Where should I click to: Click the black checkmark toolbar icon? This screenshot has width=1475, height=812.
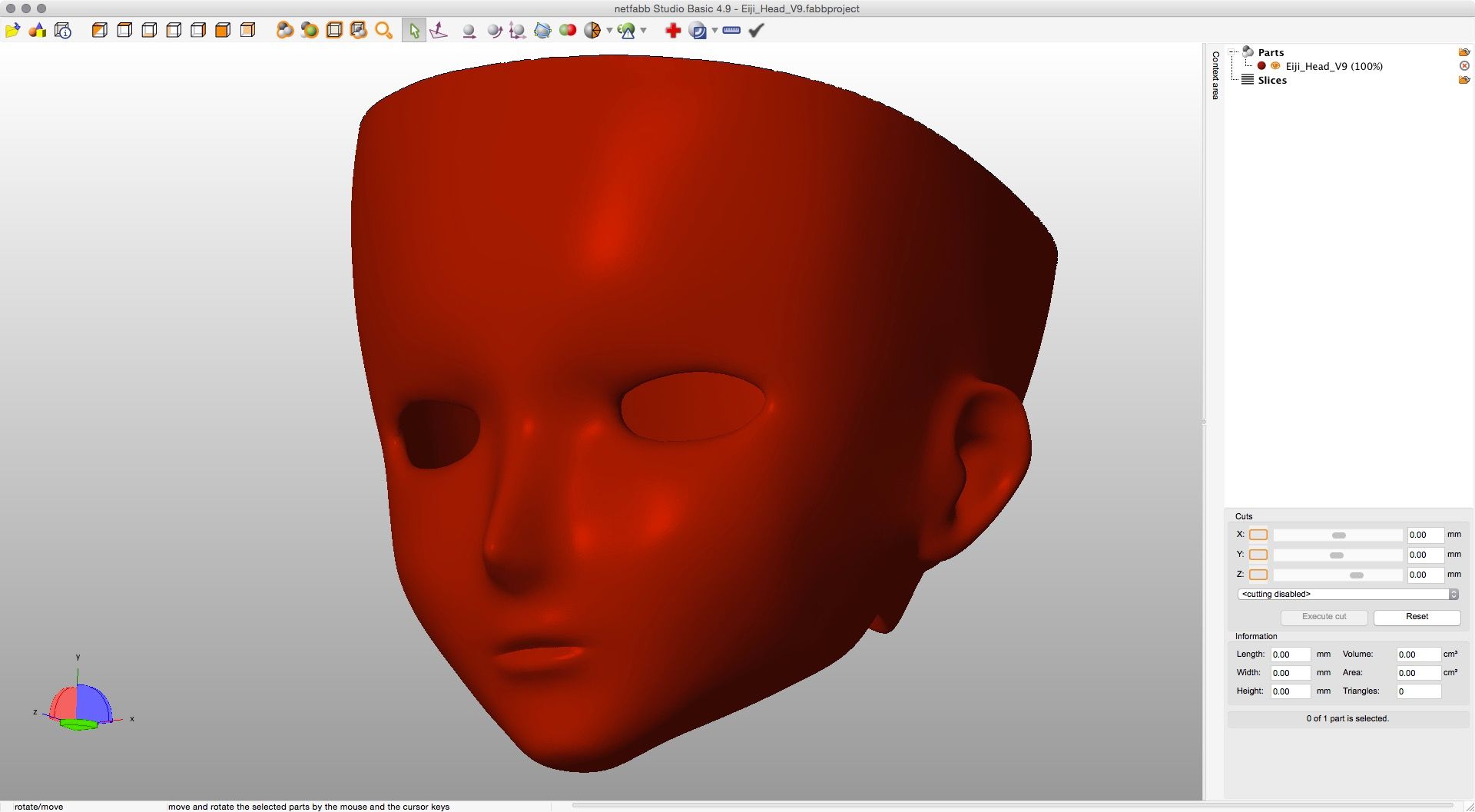tap(757, 31)
